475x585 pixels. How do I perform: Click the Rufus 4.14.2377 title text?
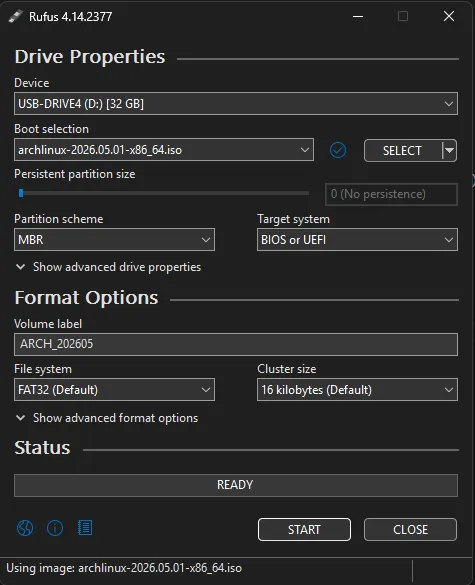point(71,17)
